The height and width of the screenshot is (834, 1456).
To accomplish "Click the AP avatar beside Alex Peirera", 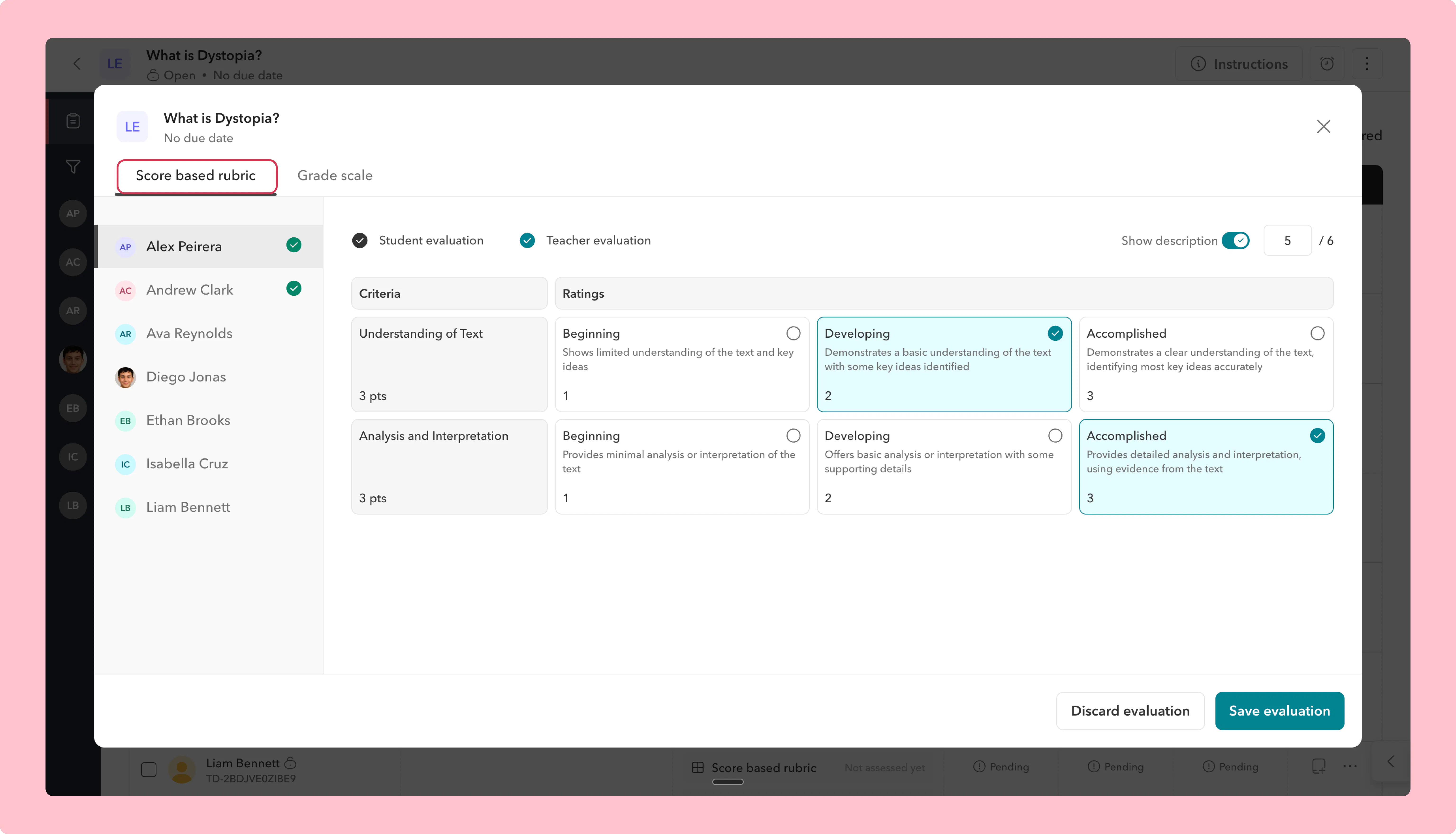I will pos(125,247).
